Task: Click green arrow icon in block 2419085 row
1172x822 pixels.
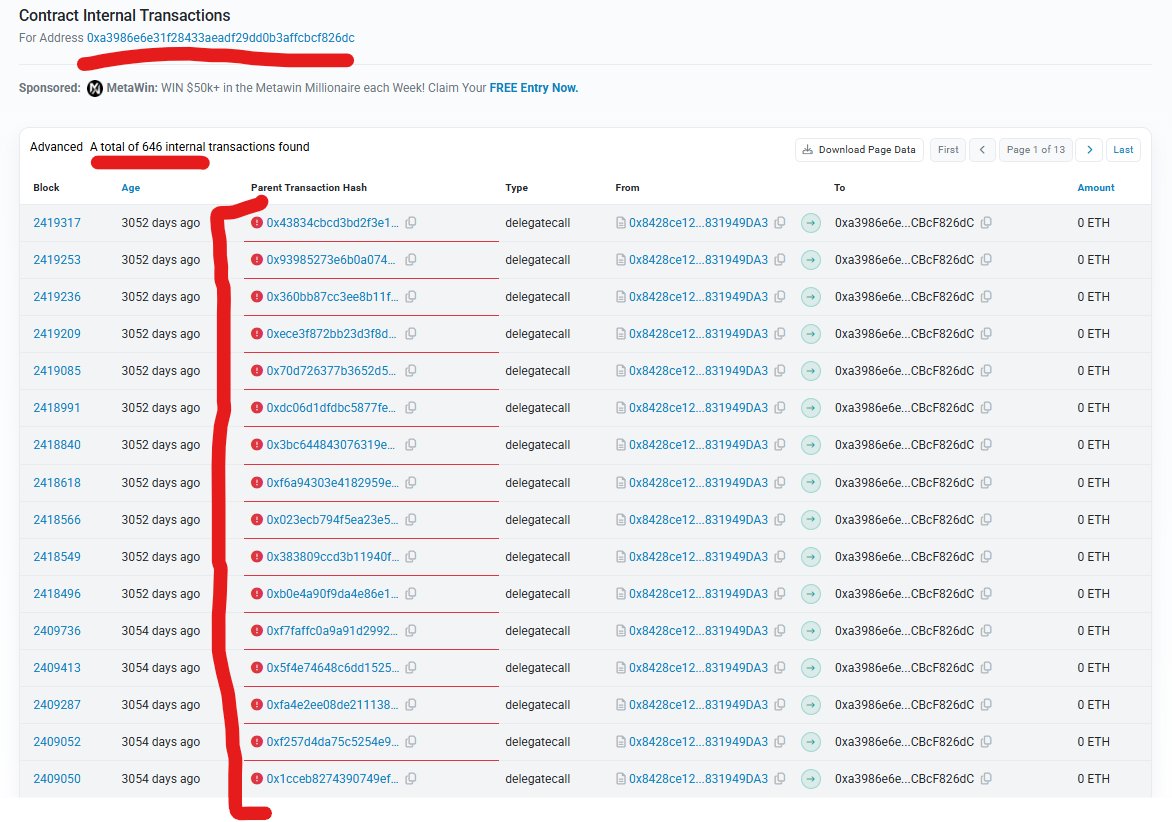Action: 810,371
